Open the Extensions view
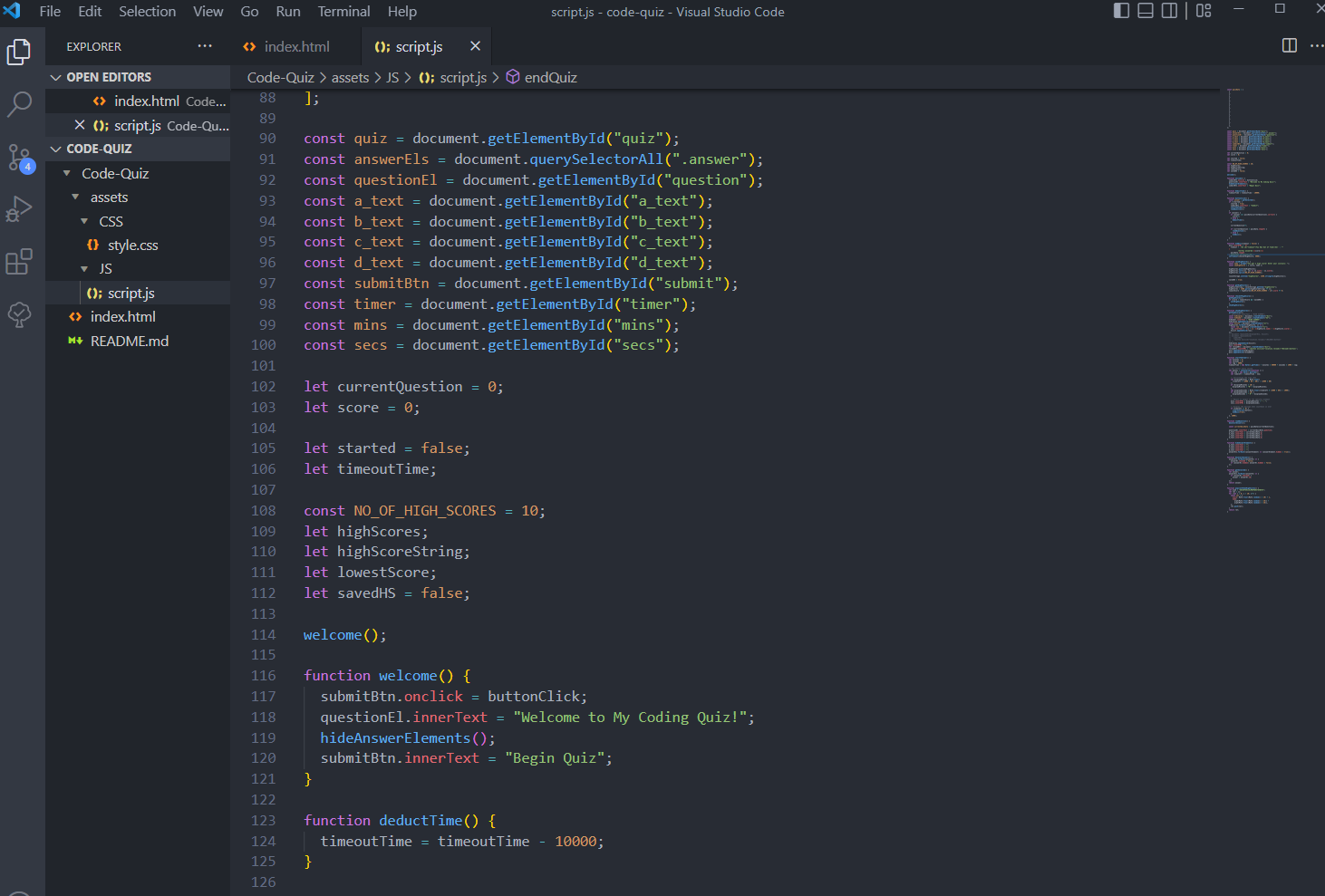This screenshot has height=896, width=1325. pyautogui.click(x=20, y=262)
